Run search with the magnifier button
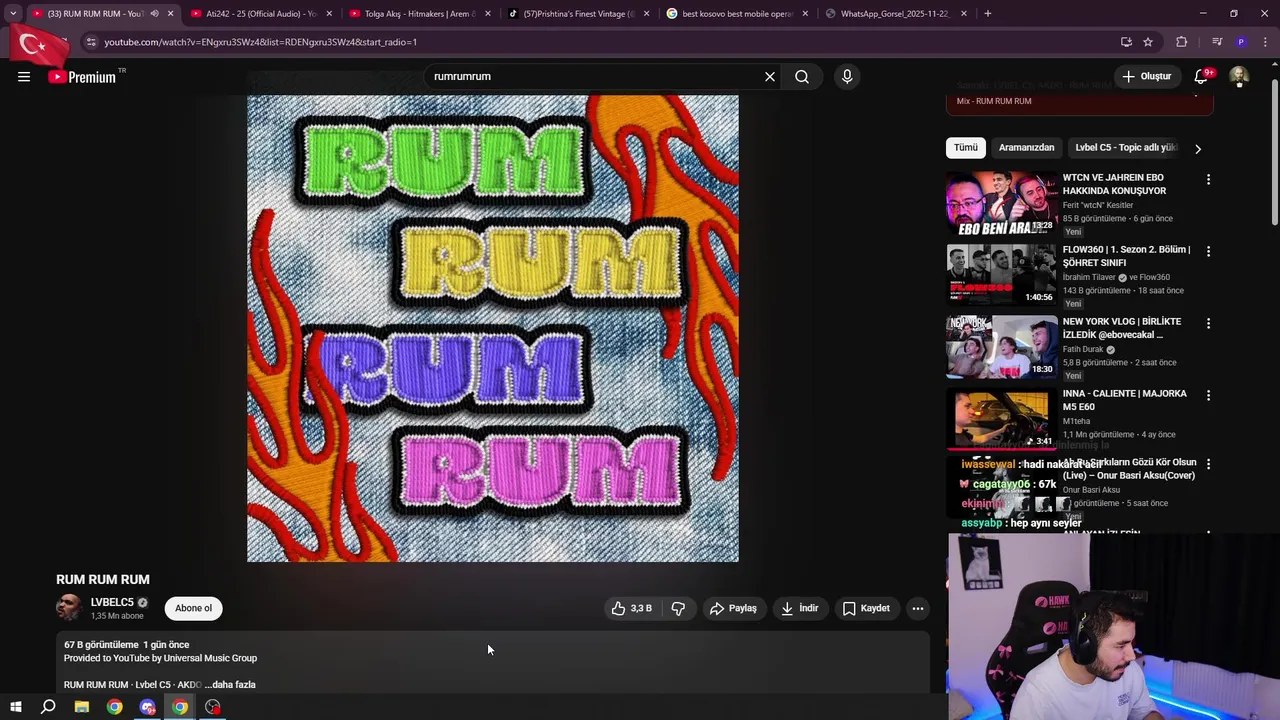 pyautogui.click(x=802, y=76)
